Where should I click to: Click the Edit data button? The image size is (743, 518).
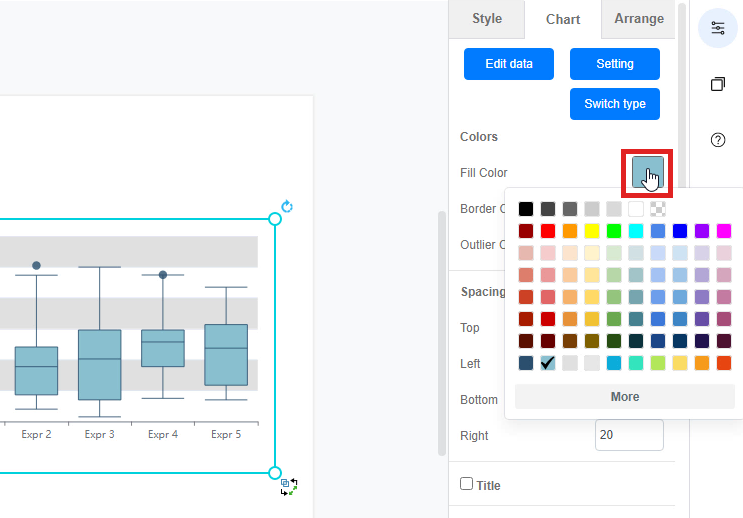point(509,64)
